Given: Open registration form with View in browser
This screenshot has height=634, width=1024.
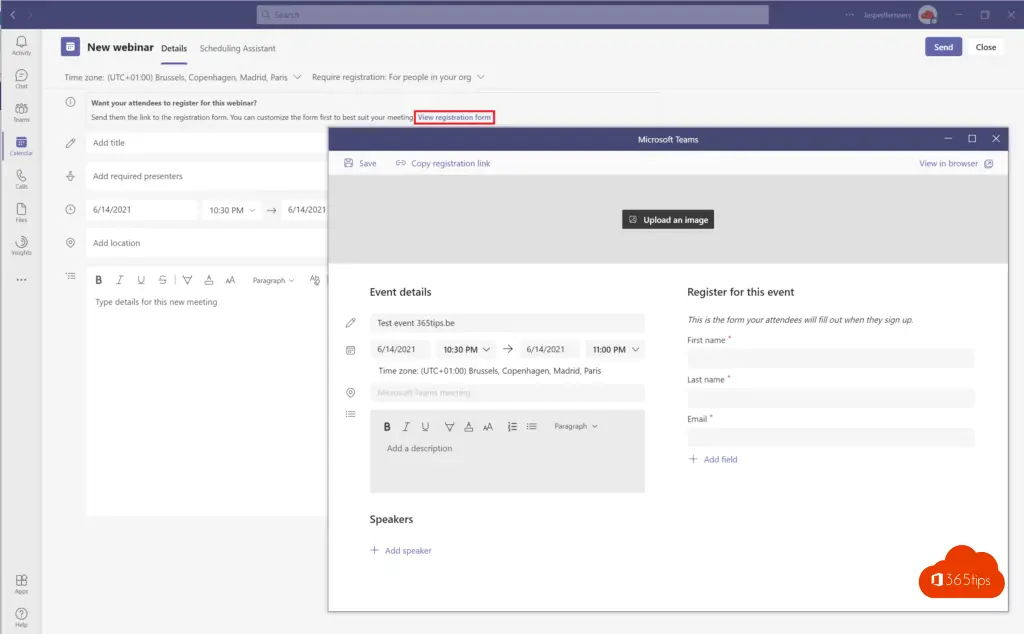Looking at the screenshot, I should click(956, 163).
